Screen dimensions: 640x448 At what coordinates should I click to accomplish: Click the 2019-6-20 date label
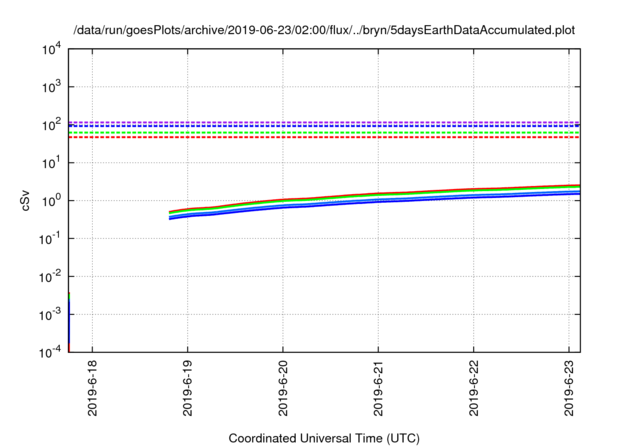tap(283, 388)
